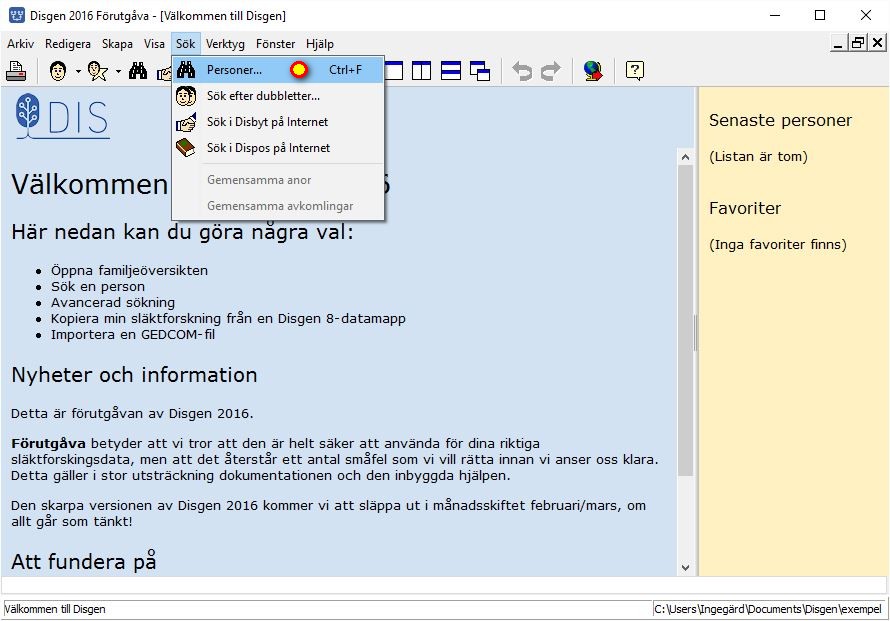Follow the Sök en person link
Image resolution: width=890 pixels, height=621 pixels.
(98, 286)
